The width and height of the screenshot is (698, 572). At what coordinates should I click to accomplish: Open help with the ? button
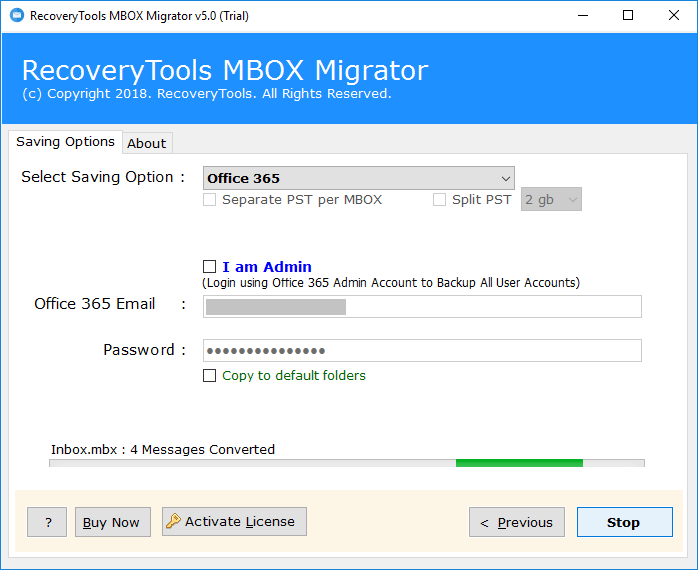point(47,522)
